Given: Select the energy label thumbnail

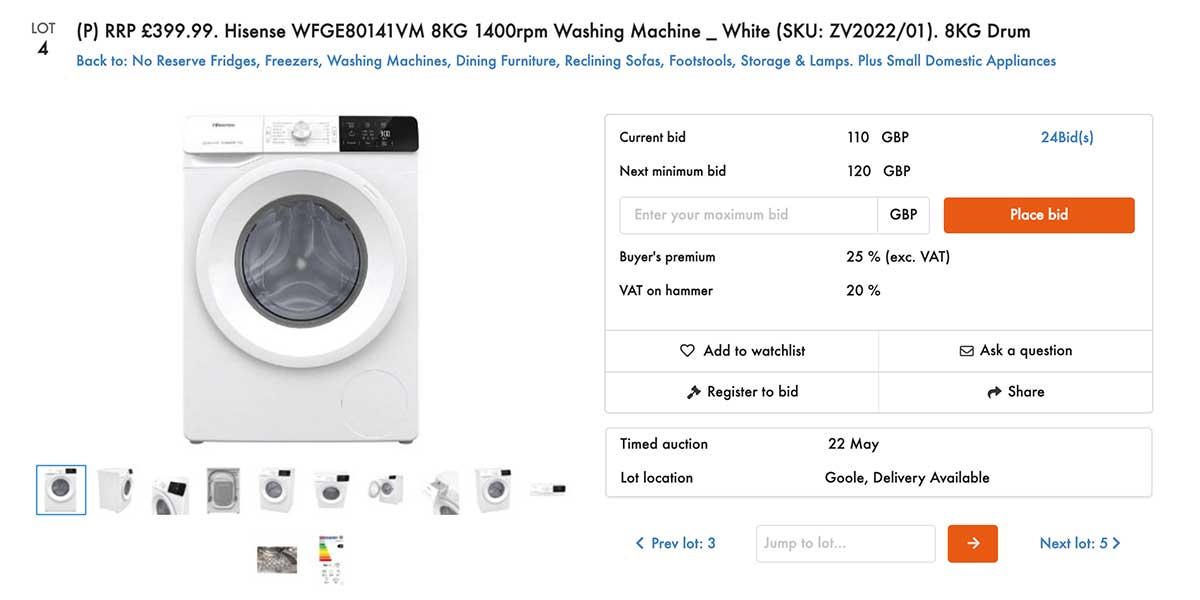Looking at the screenshot, I should click(331, 559).
